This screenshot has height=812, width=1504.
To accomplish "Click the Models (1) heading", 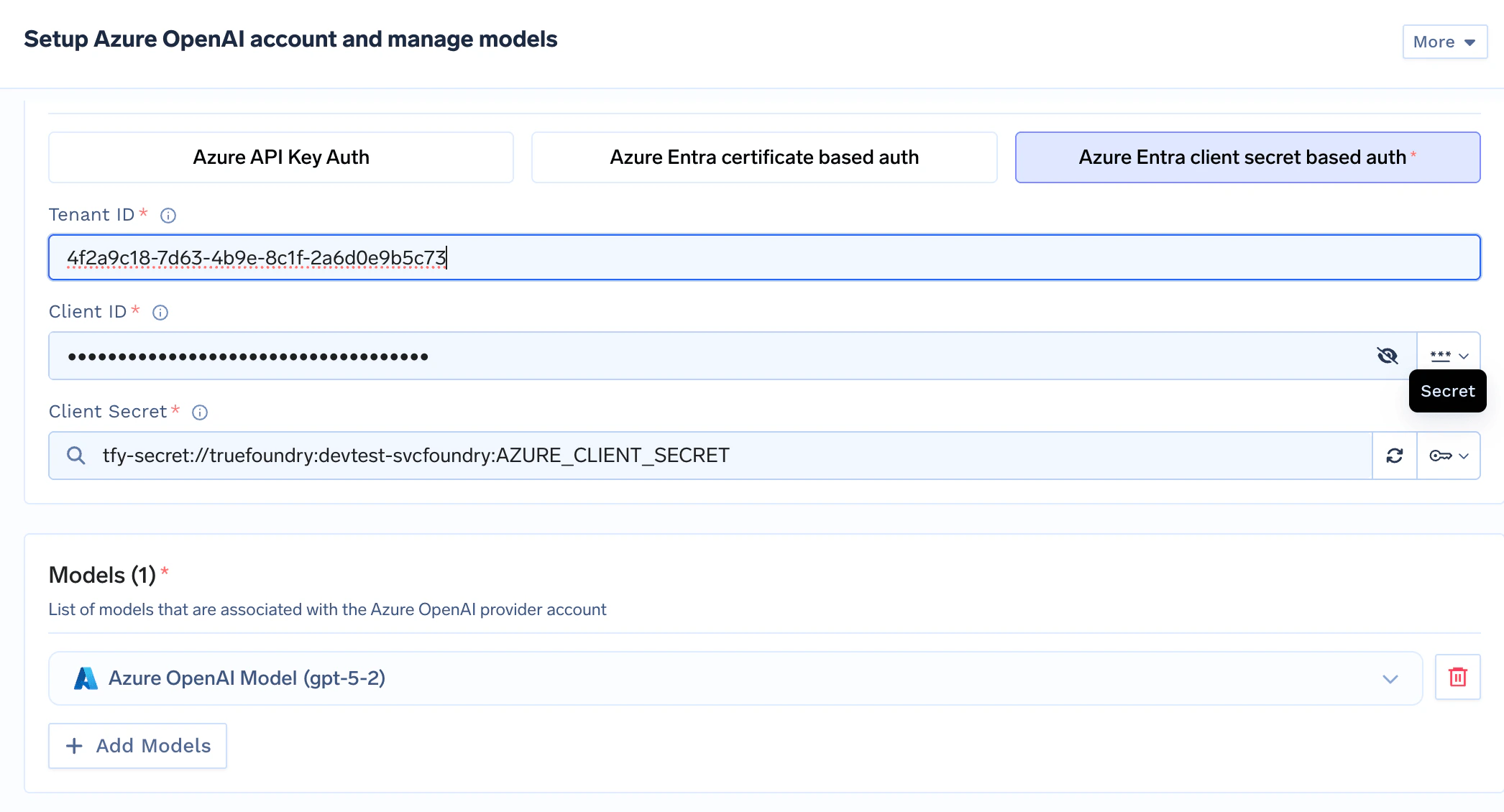I will point(102,575).
